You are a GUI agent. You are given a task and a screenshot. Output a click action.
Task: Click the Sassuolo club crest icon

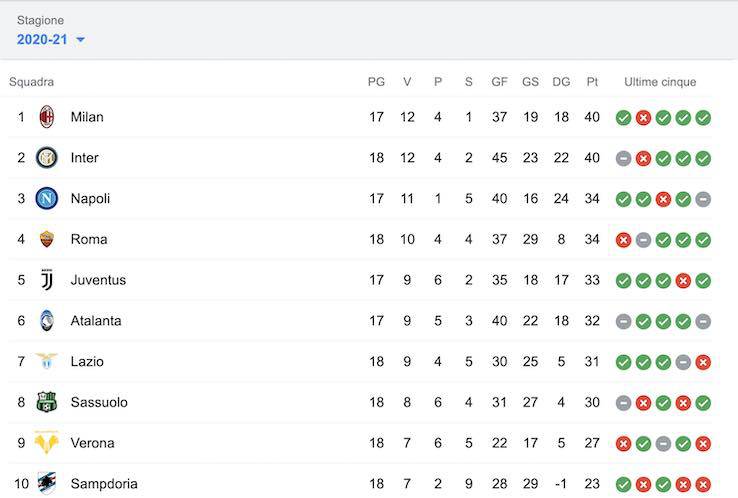click(47, 402)
